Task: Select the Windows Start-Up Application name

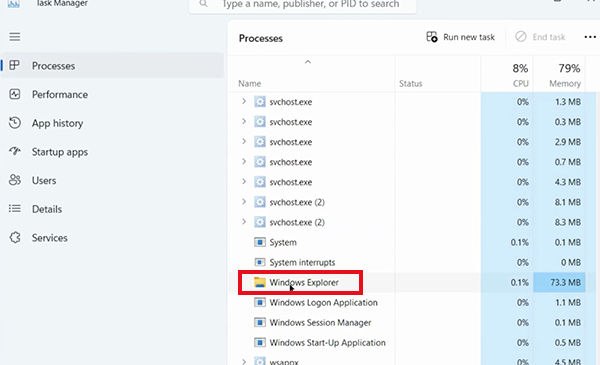Action: (328, 342)
